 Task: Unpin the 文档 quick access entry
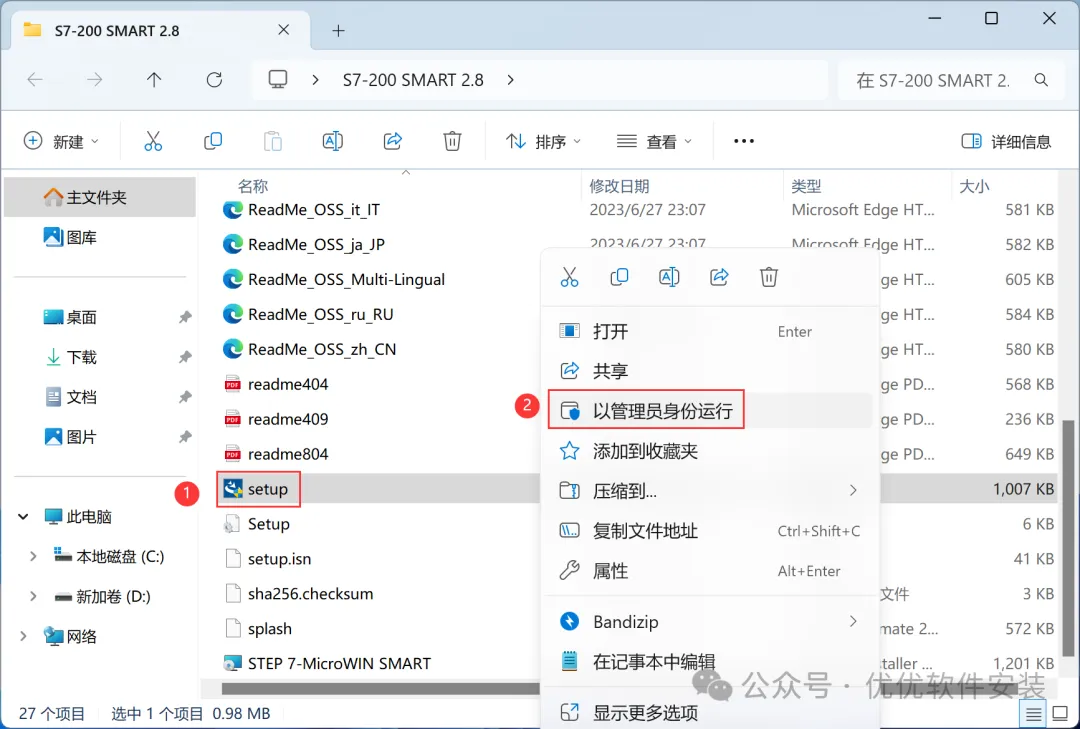tap(185, 397)
